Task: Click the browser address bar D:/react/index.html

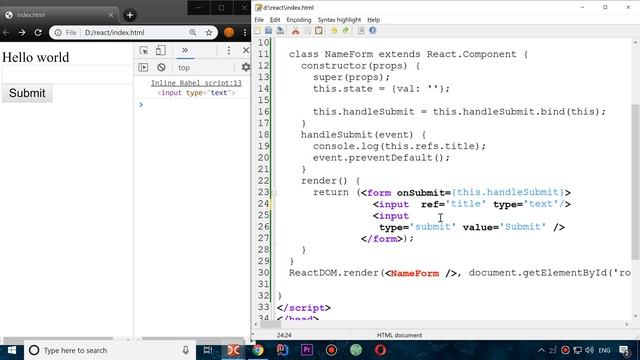Action: (133, 33)
